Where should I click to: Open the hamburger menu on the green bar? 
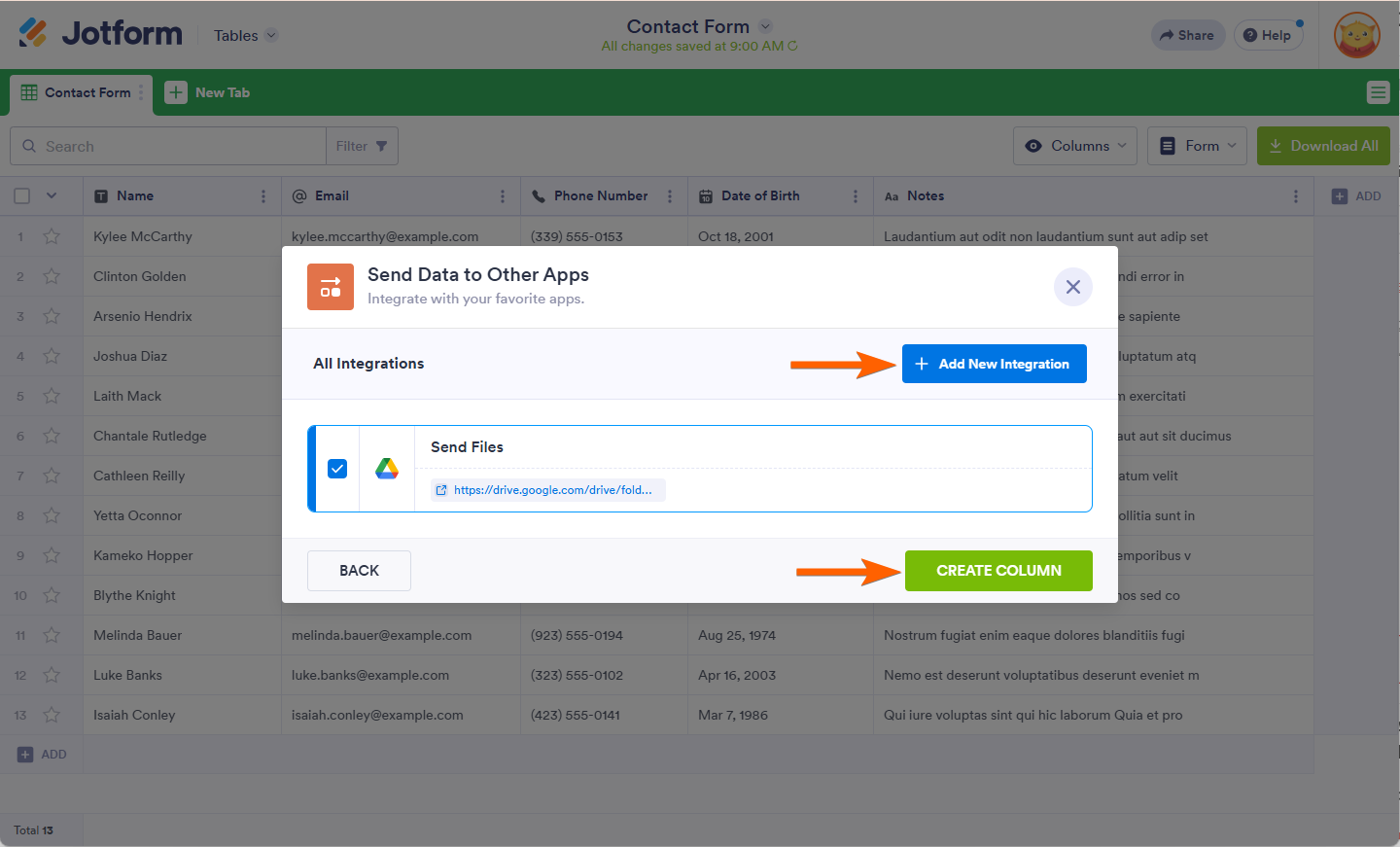tap(1378, 92)
